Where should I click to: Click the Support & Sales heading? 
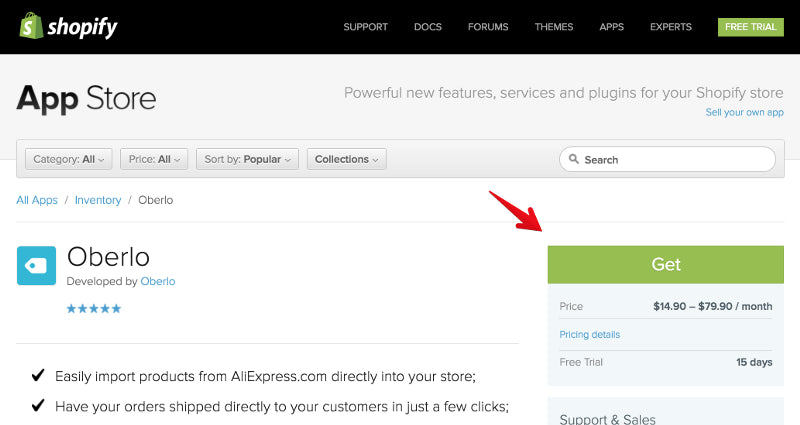tap(607, 419)
